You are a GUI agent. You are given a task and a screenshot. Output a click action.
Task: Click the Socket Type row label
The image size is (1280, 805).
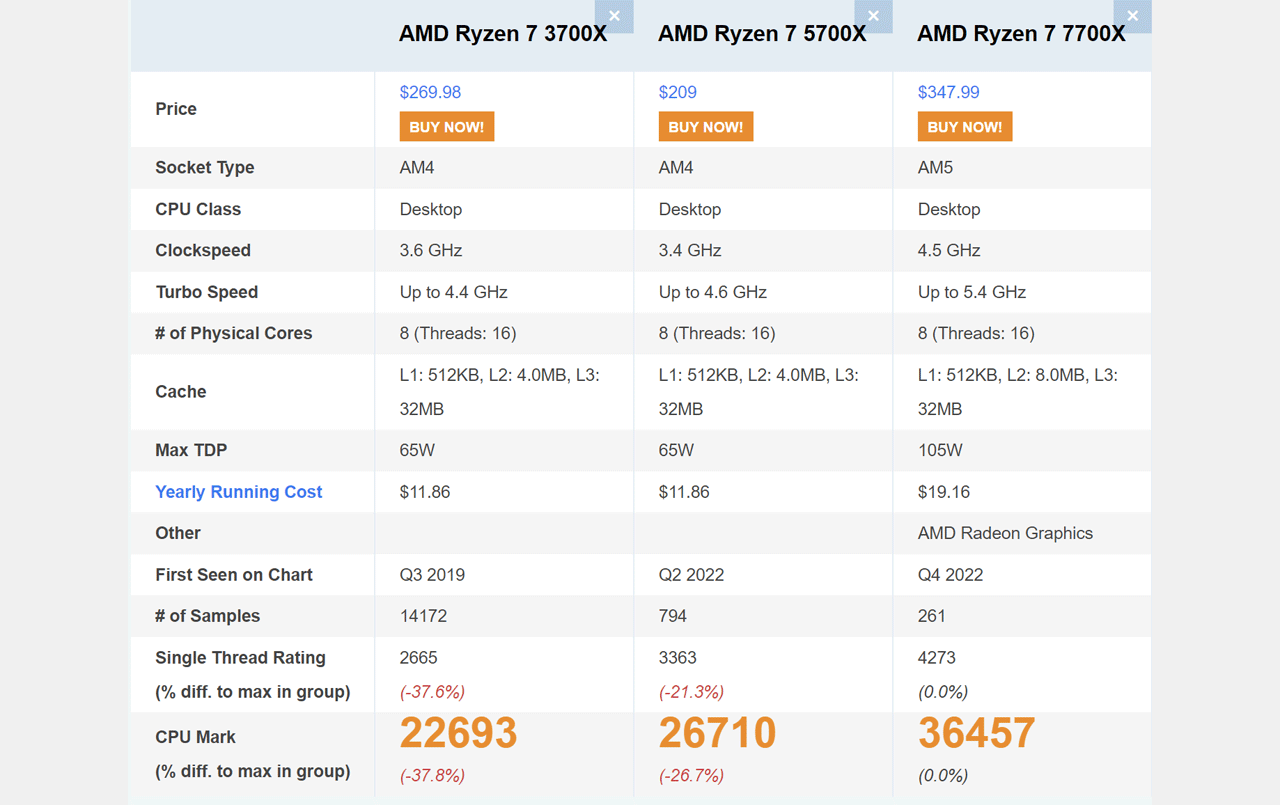[205, 168]
